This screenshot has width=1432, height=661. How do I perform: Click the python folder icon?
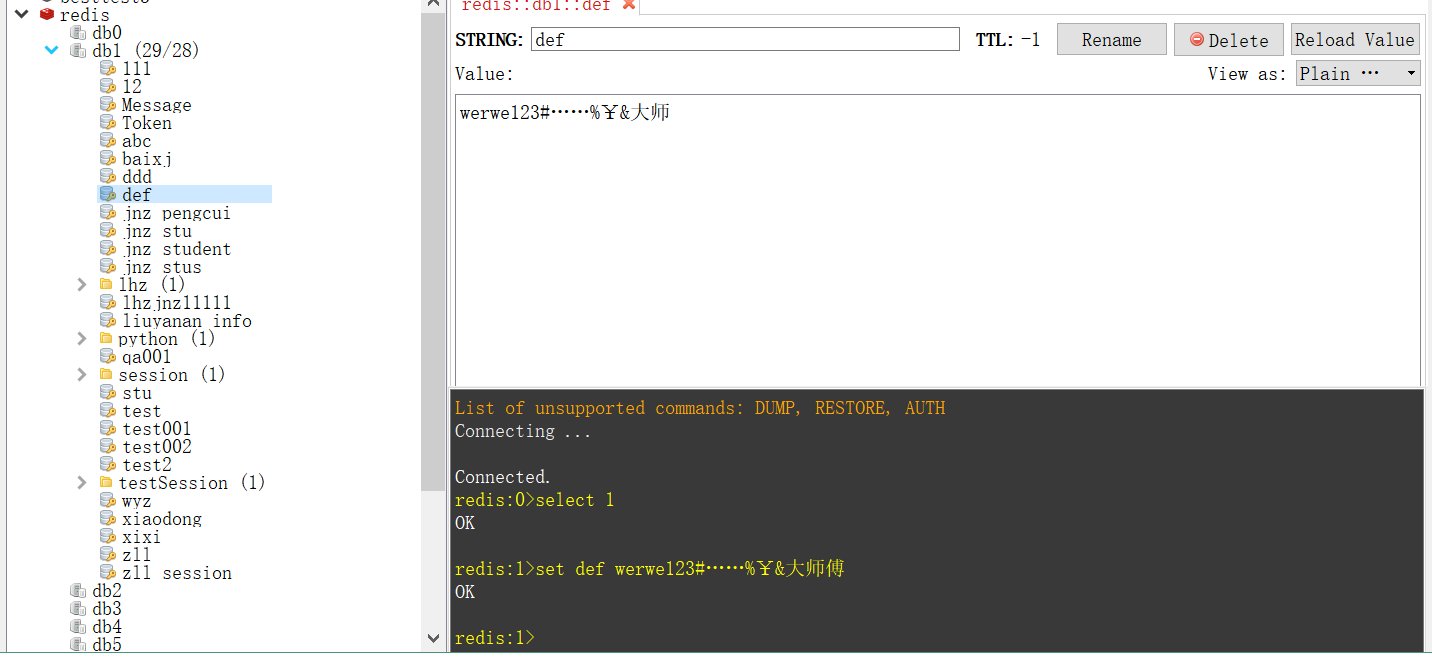tap(106, 339)
